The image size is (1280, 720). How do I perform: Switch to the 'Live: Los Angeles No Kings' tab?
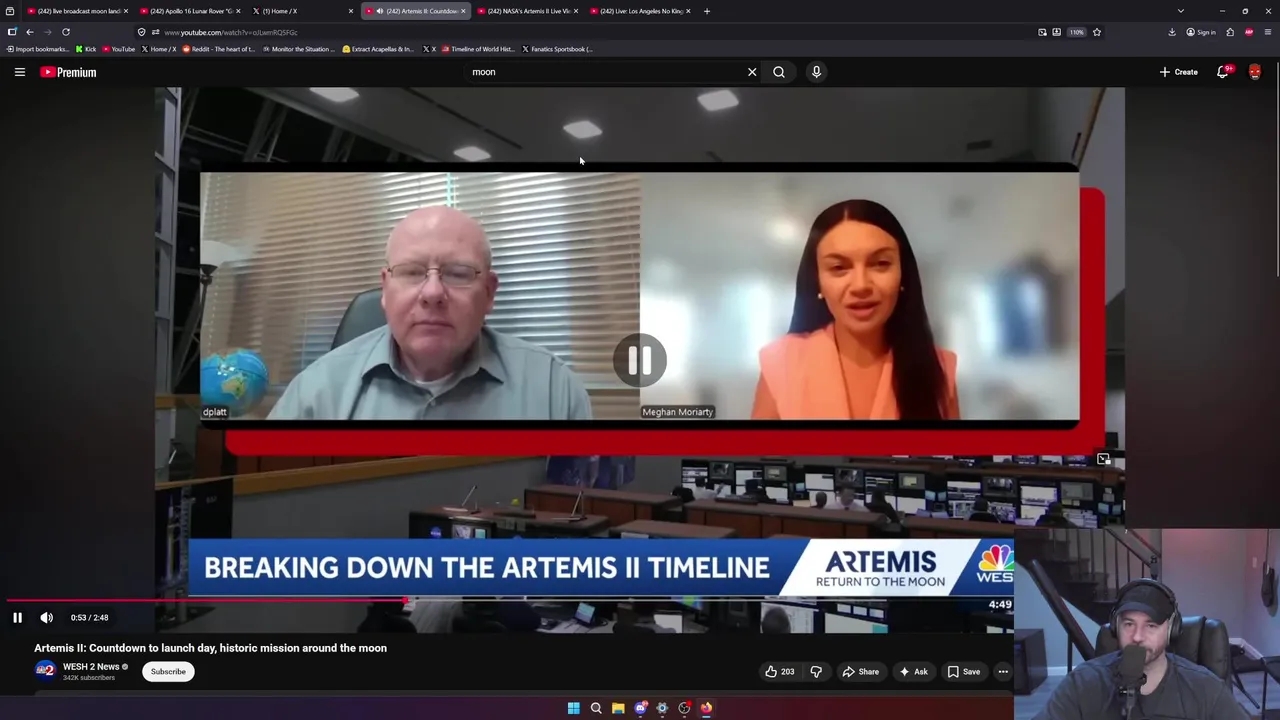(x=639, y=11)
